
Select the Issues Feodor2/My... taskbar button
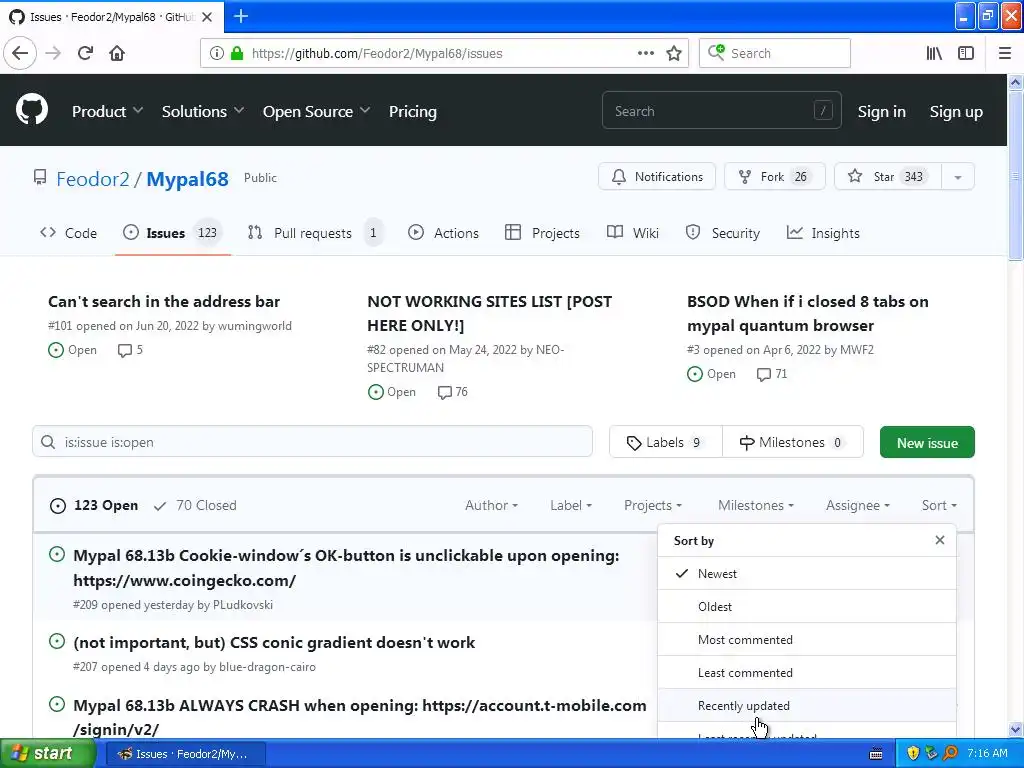point(185,754)
